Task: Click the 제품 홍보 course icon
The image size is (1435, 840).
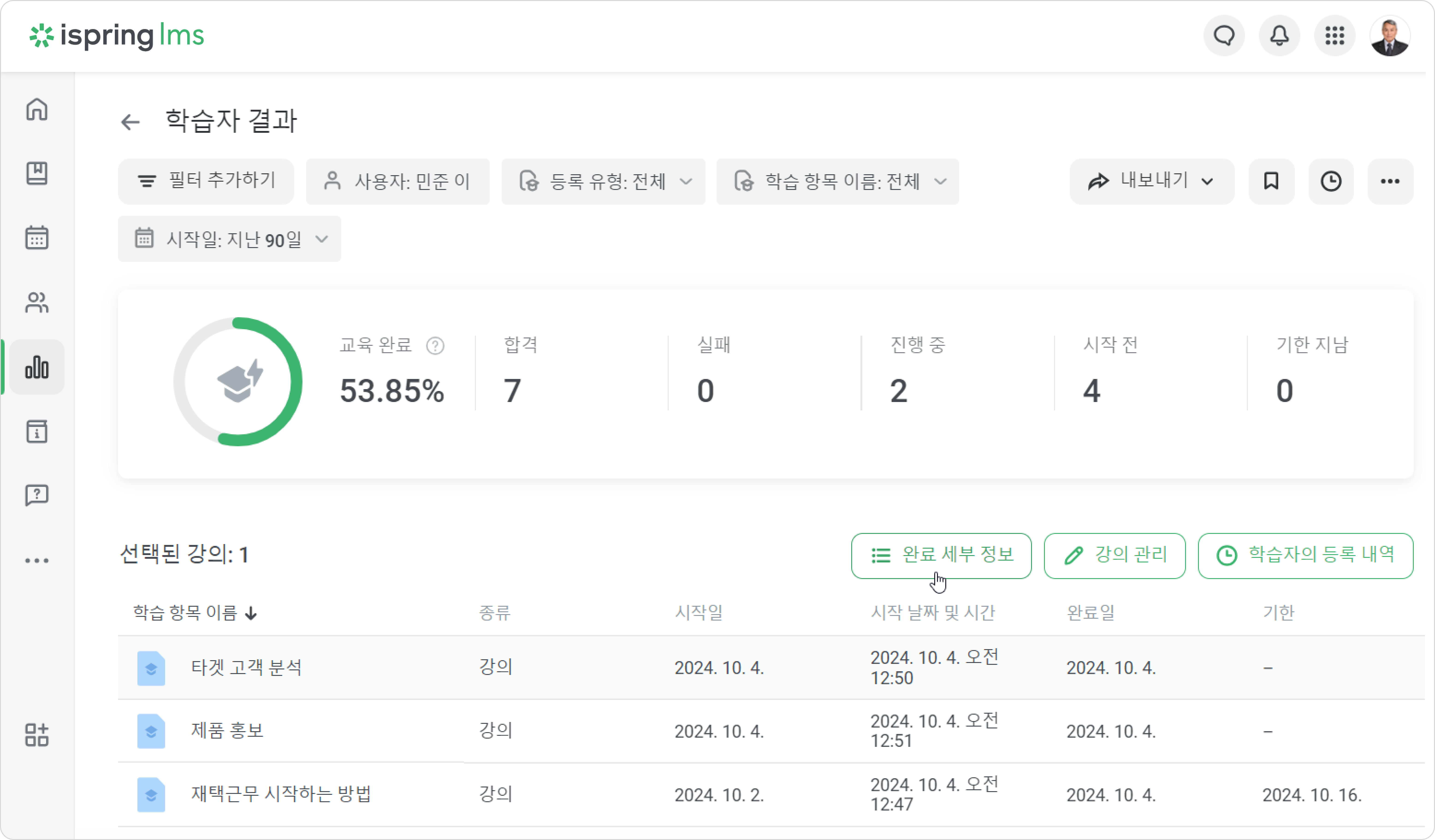Action: click(x=151, y=731)
